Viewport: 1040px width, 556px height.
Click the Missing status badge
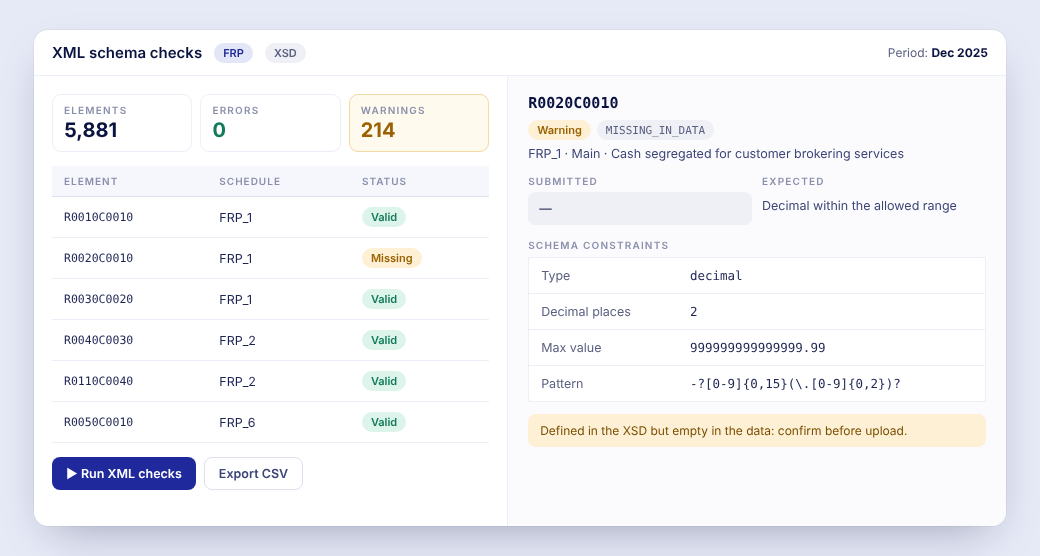391,258
